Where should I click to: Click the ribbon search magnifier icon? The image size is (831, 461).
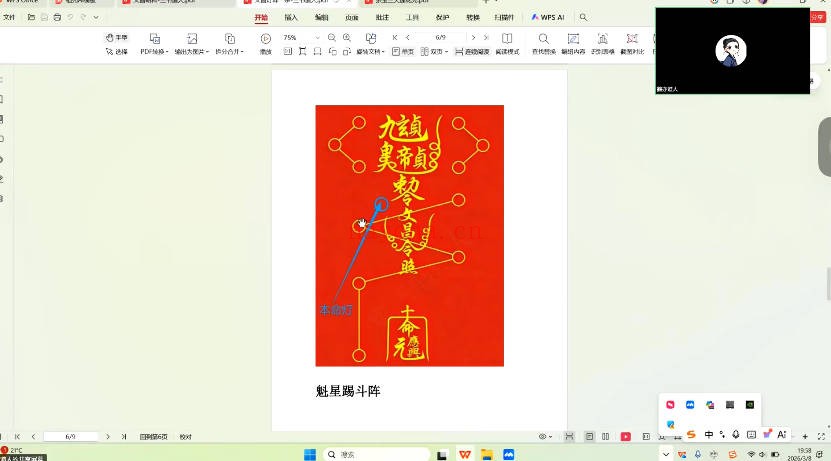click(583, 17)
